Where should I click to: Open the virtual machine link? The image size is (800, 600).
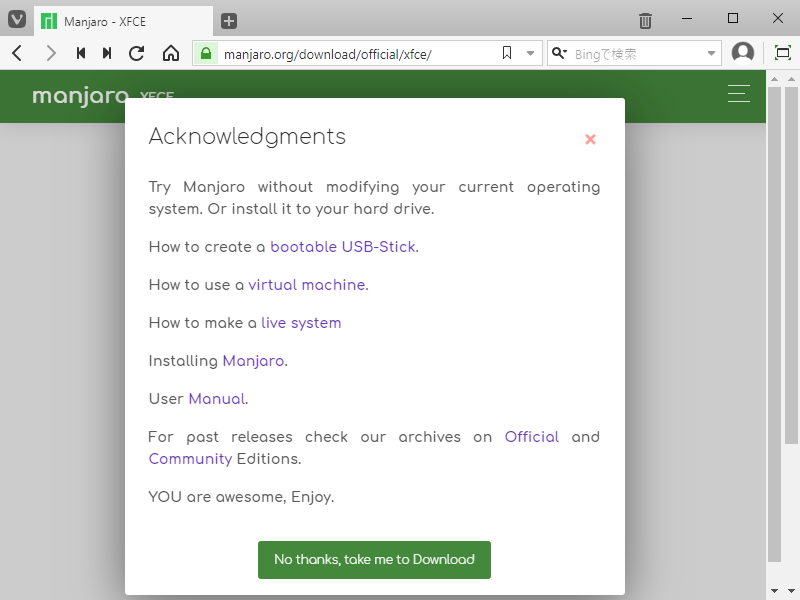pos(307,285)
